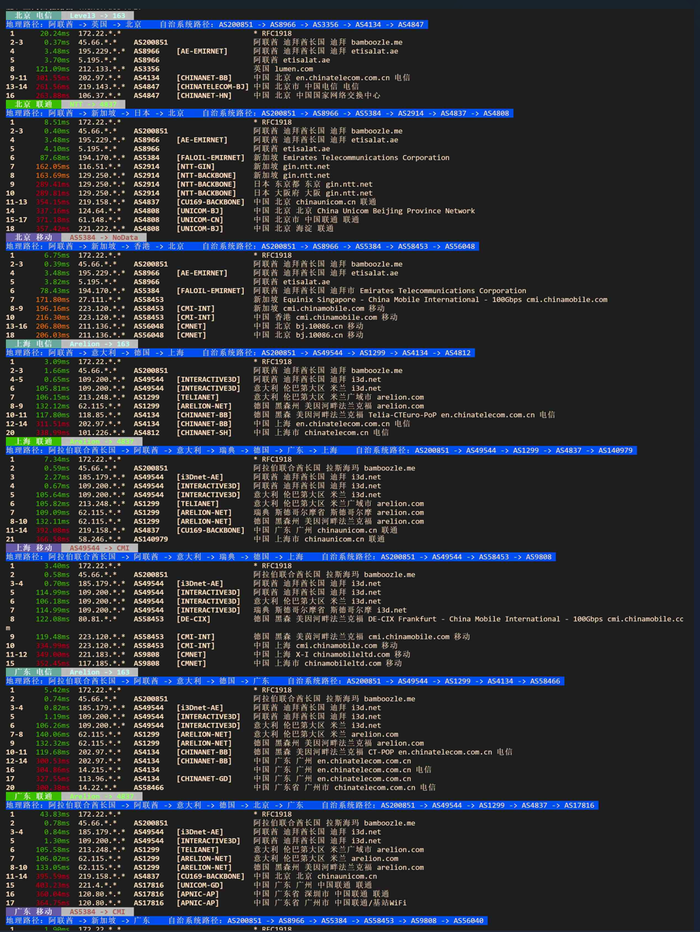Click the DE-CIX Frankfurt hop description
Viewport: 700px width, 932px height.
coord(525,619)
